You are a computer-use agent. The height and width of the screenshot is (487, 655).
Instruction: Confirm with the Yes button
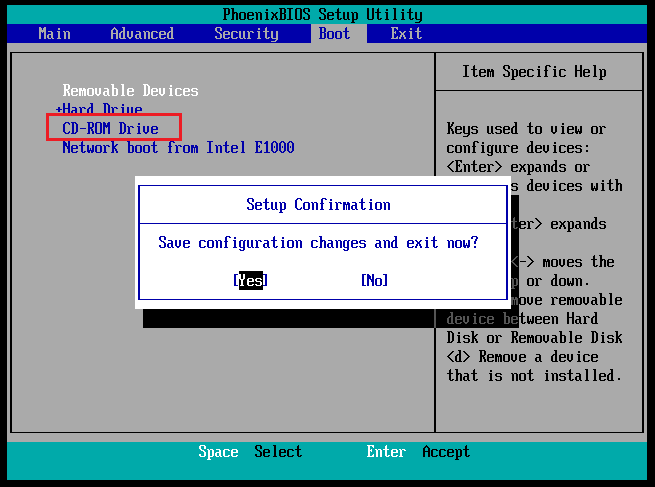coord(250,280)
